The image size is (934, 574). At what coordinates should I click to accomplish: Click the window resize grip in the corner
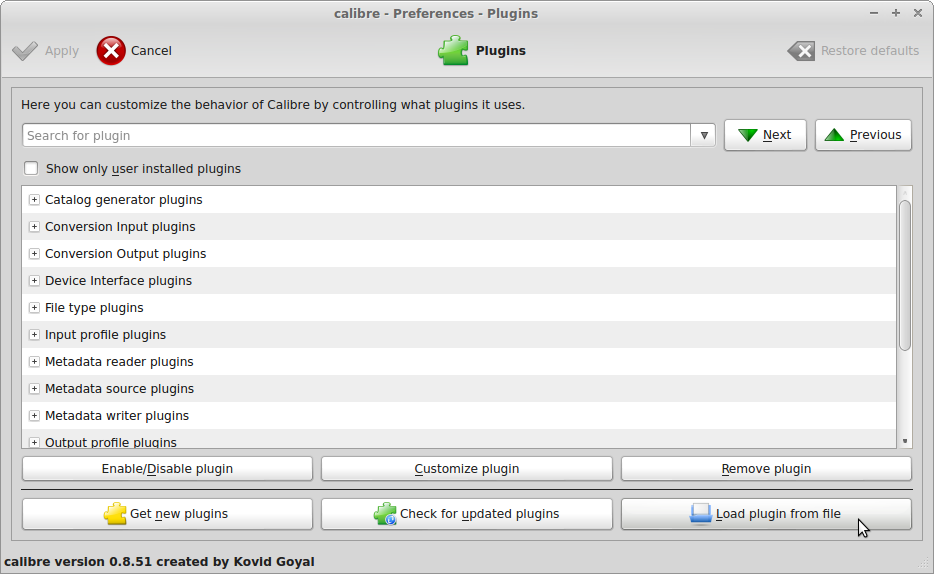[924, 564]
